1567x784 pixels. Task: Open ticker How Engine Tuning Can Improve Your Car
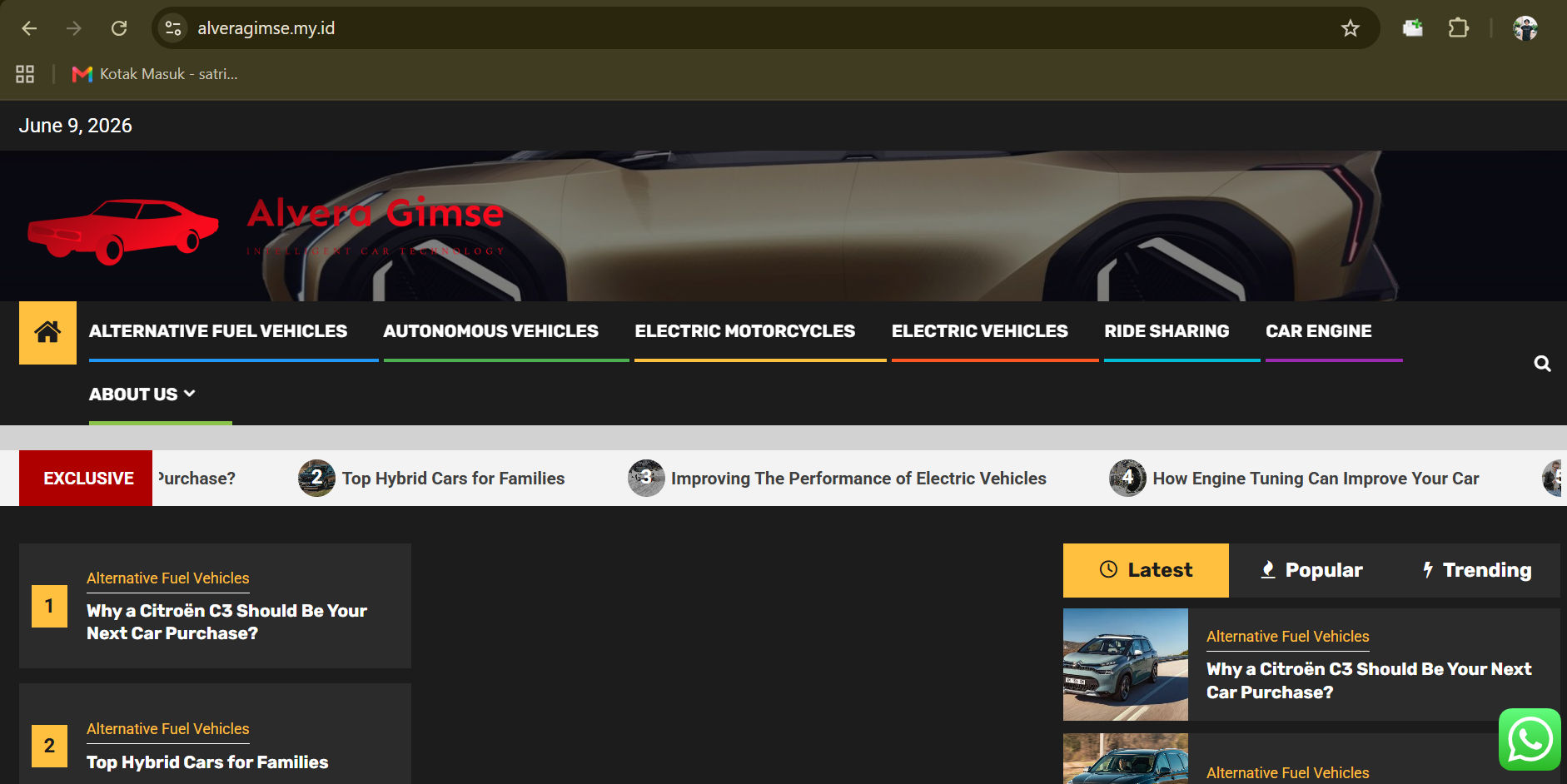point(1316,479)
